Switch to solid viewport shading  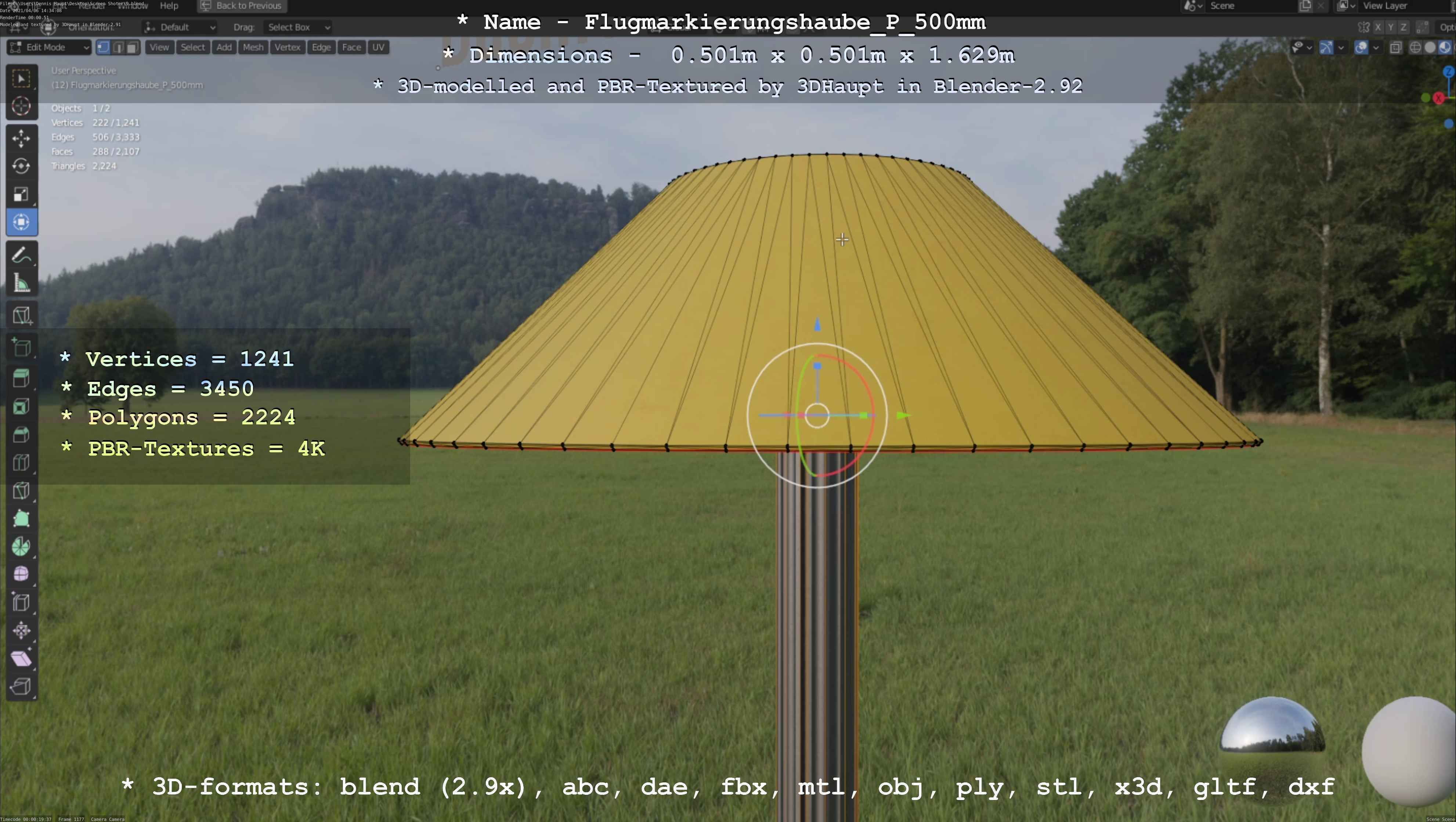point(1430,47)
